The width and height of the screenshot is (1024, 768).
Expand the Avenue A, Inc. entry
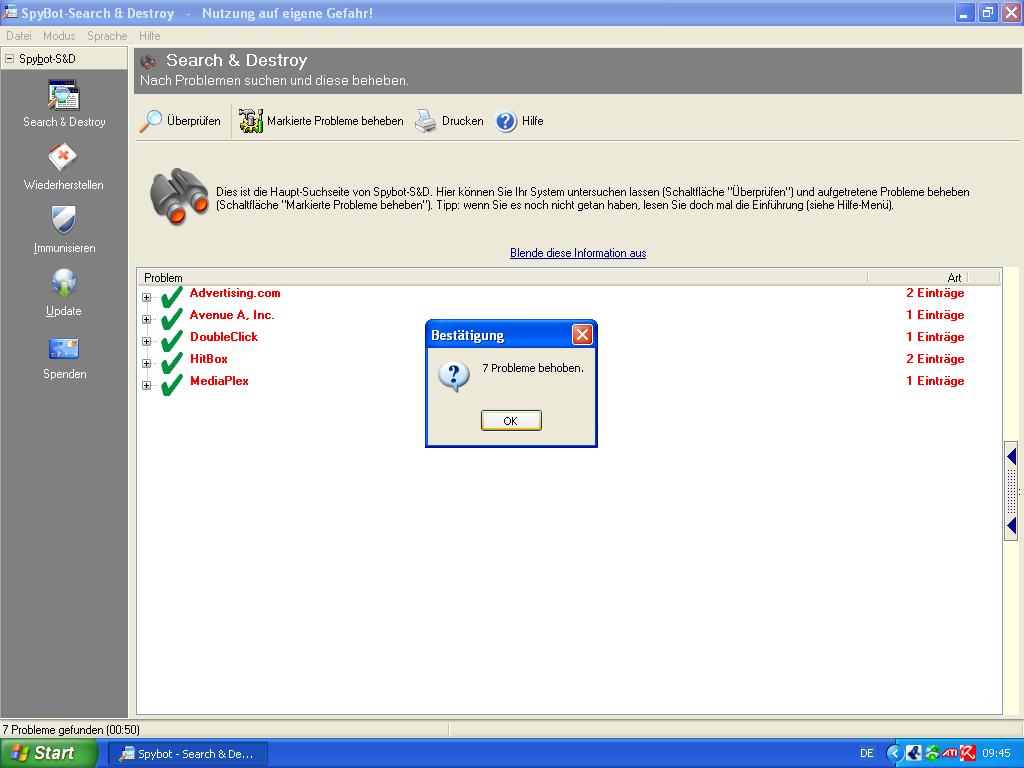(x=146, y=319)
